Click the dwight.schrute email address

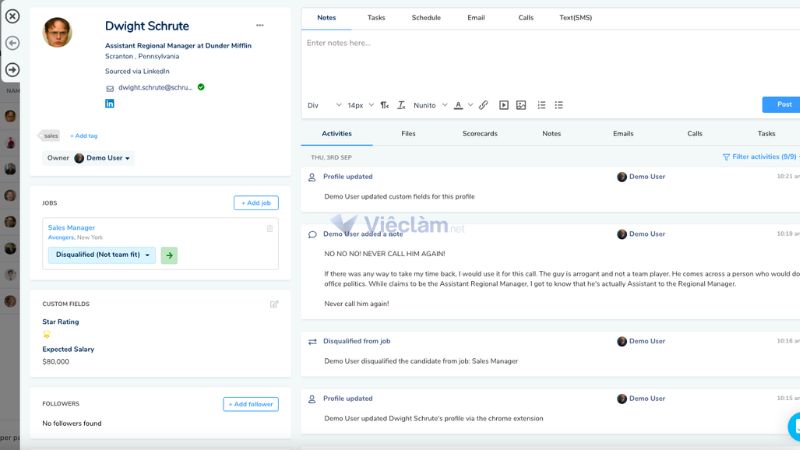point(155,88)
